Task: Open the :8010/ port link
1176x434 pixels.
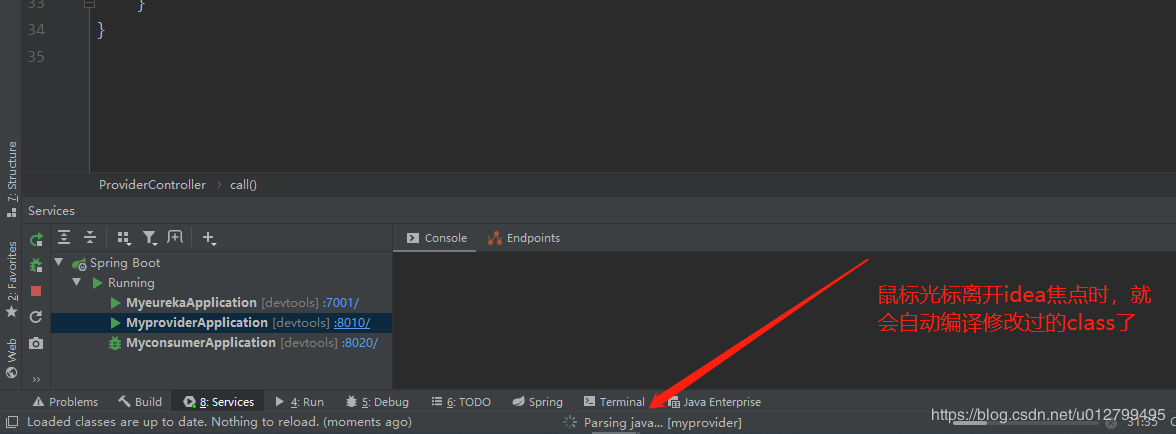Action: tap(352, 323)
